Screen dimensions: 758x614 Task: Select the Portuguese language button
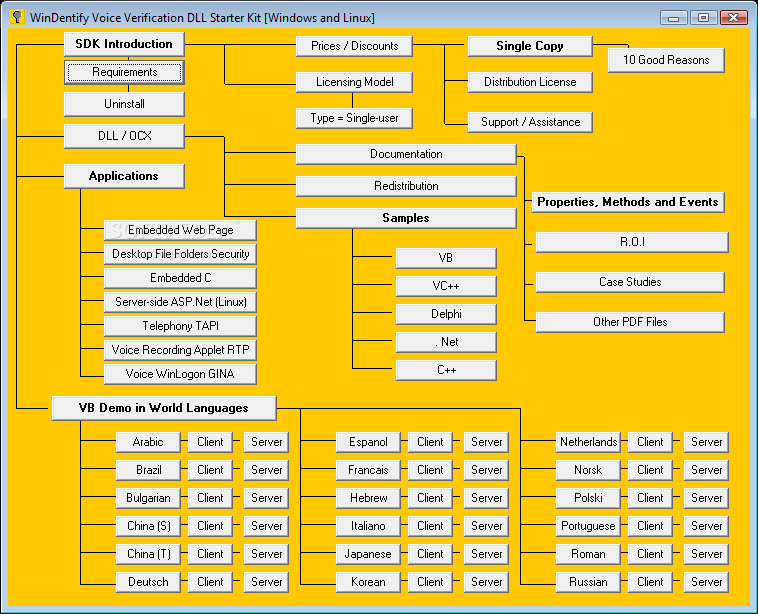point(588,526)
